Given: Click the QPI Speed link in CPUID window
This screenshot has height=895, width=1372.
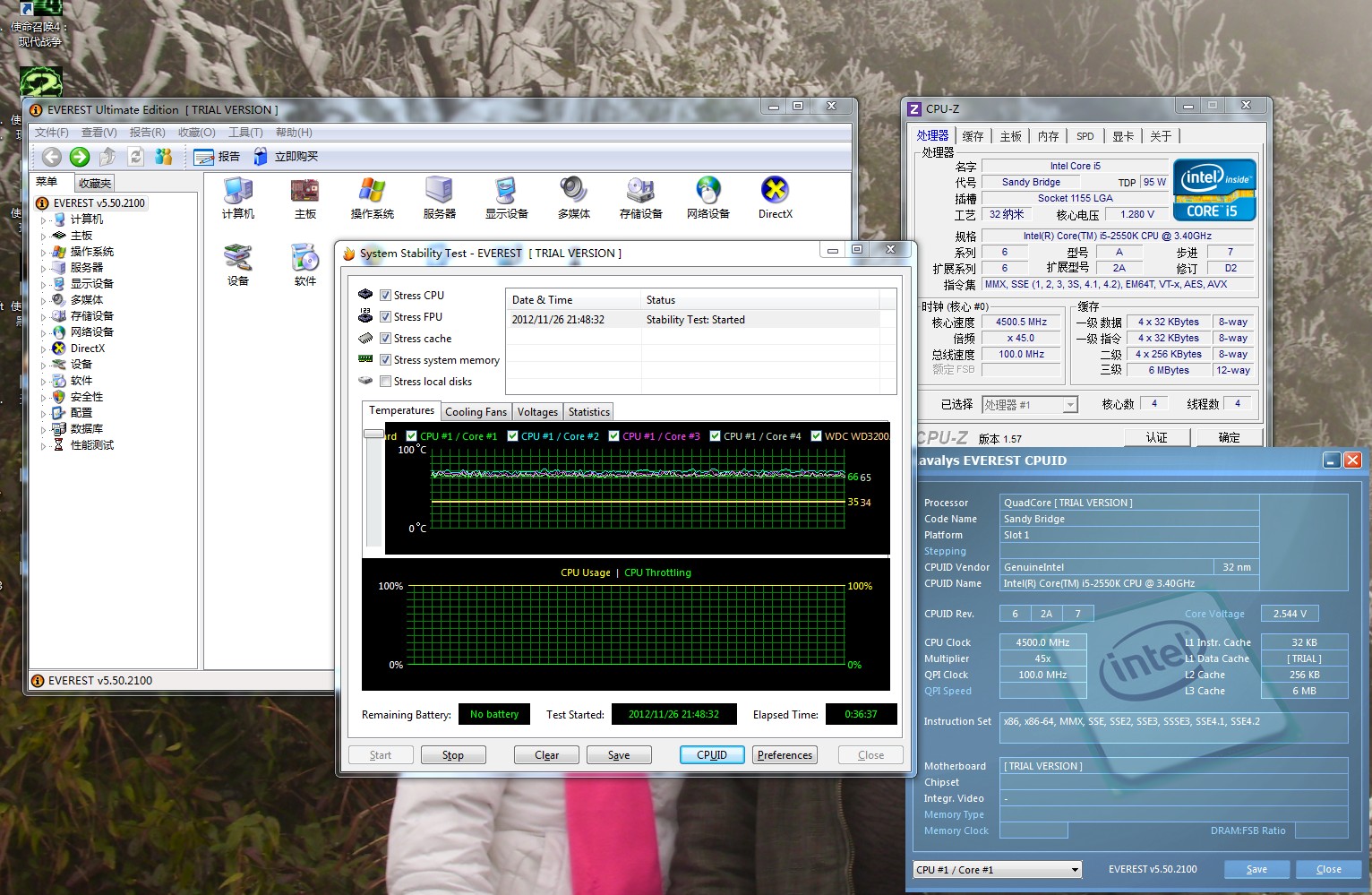Looking at the screenshot, I should click(948, 691).
